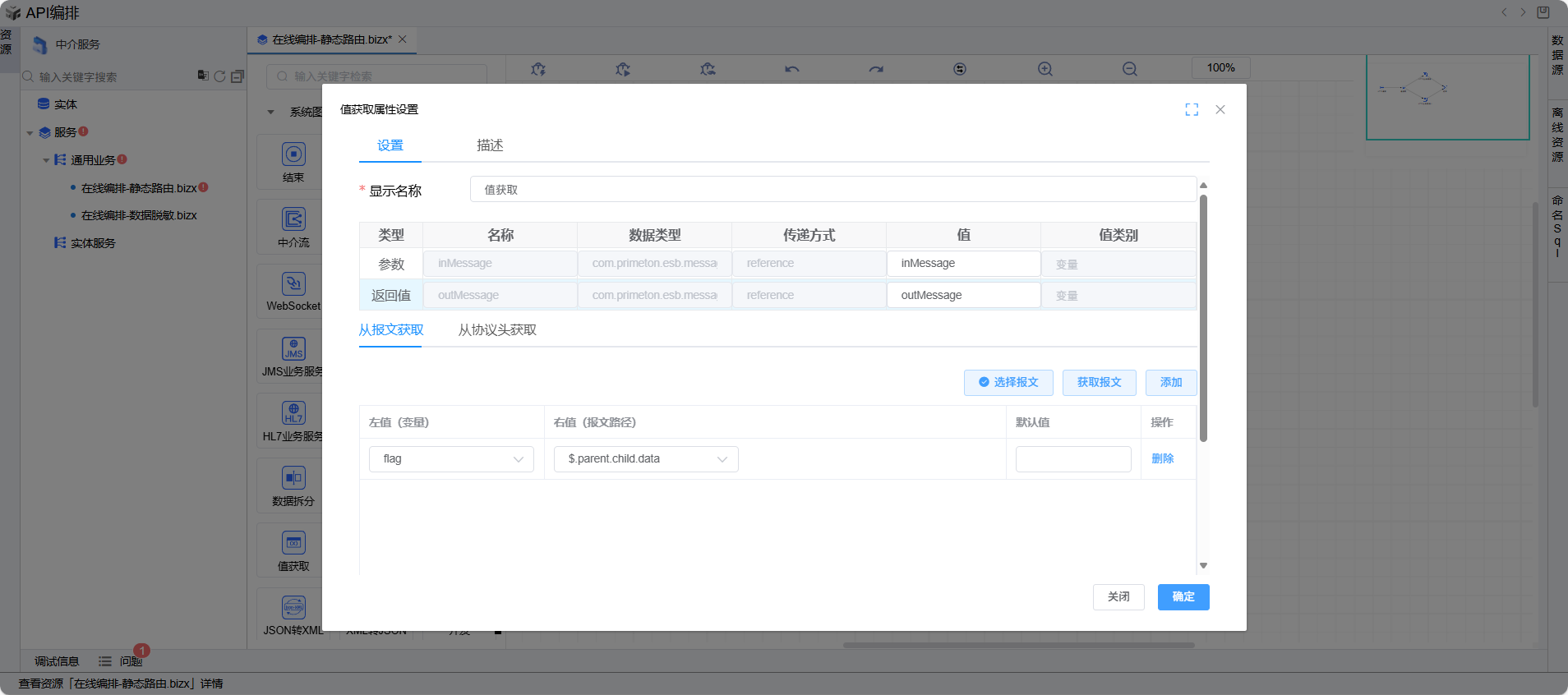
Task: Collapse the 通用业务 tree node
Action: pos(46,160)
